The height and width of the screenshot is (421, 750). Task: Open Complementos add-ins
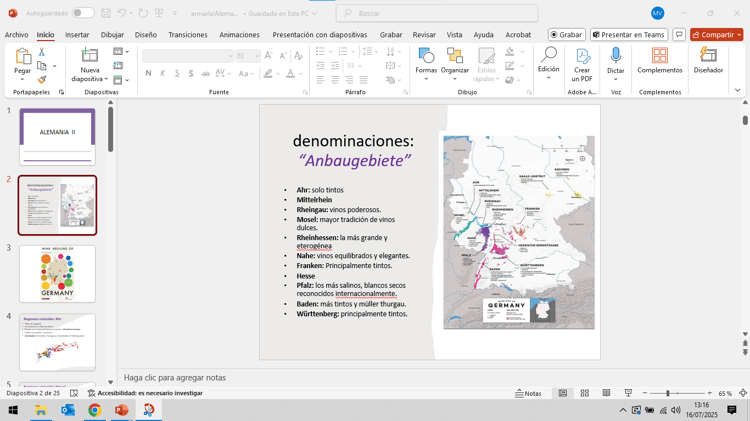point(660,60)
